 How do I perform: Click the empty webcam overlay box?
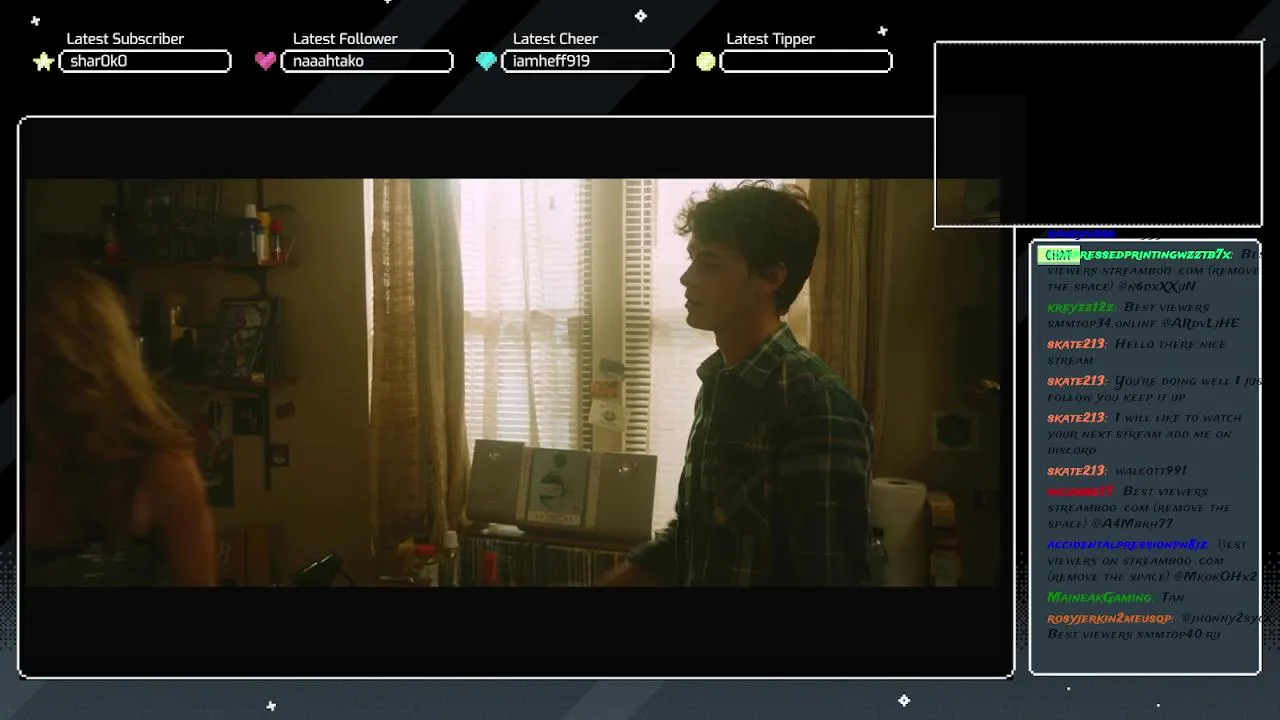click(x=1098, y=134)
